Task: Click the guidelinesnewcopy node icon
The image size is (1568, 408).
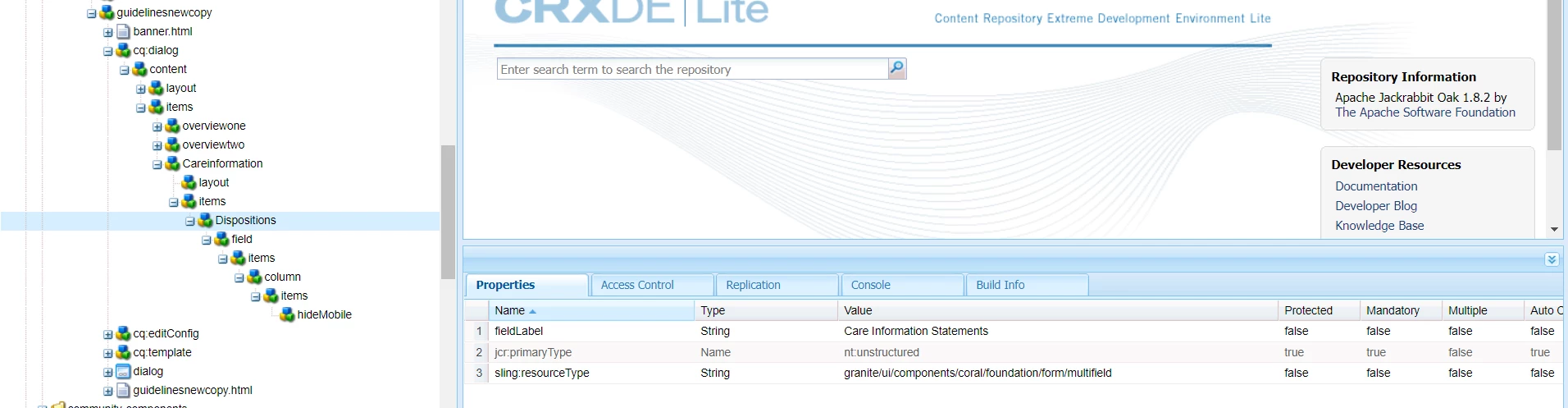Action: click(107, 12)
